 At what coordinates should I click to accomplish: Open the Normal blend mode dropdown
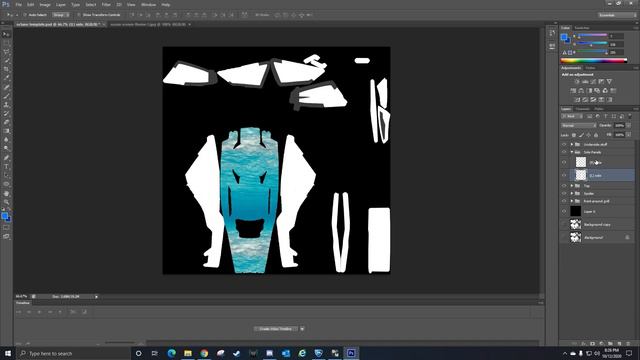579,125
